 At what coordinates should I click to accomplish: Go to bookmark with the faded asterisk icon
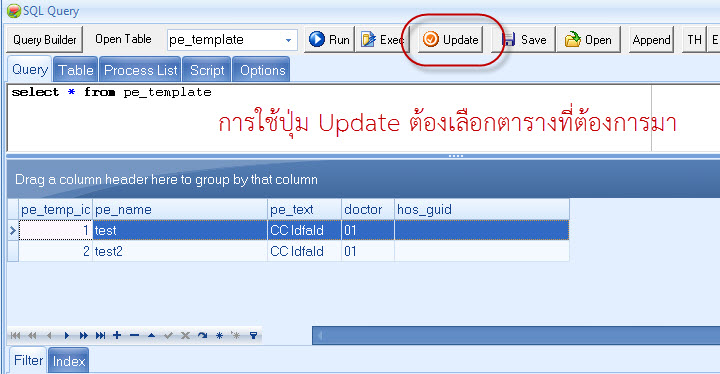click(x=236, y=335)
